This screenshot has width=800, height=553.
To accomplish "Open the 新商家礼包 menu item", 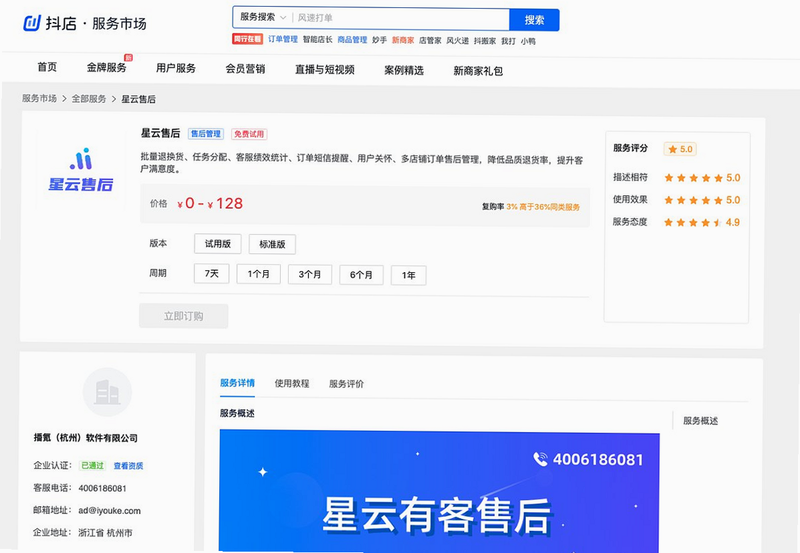I will pos(478,71).
